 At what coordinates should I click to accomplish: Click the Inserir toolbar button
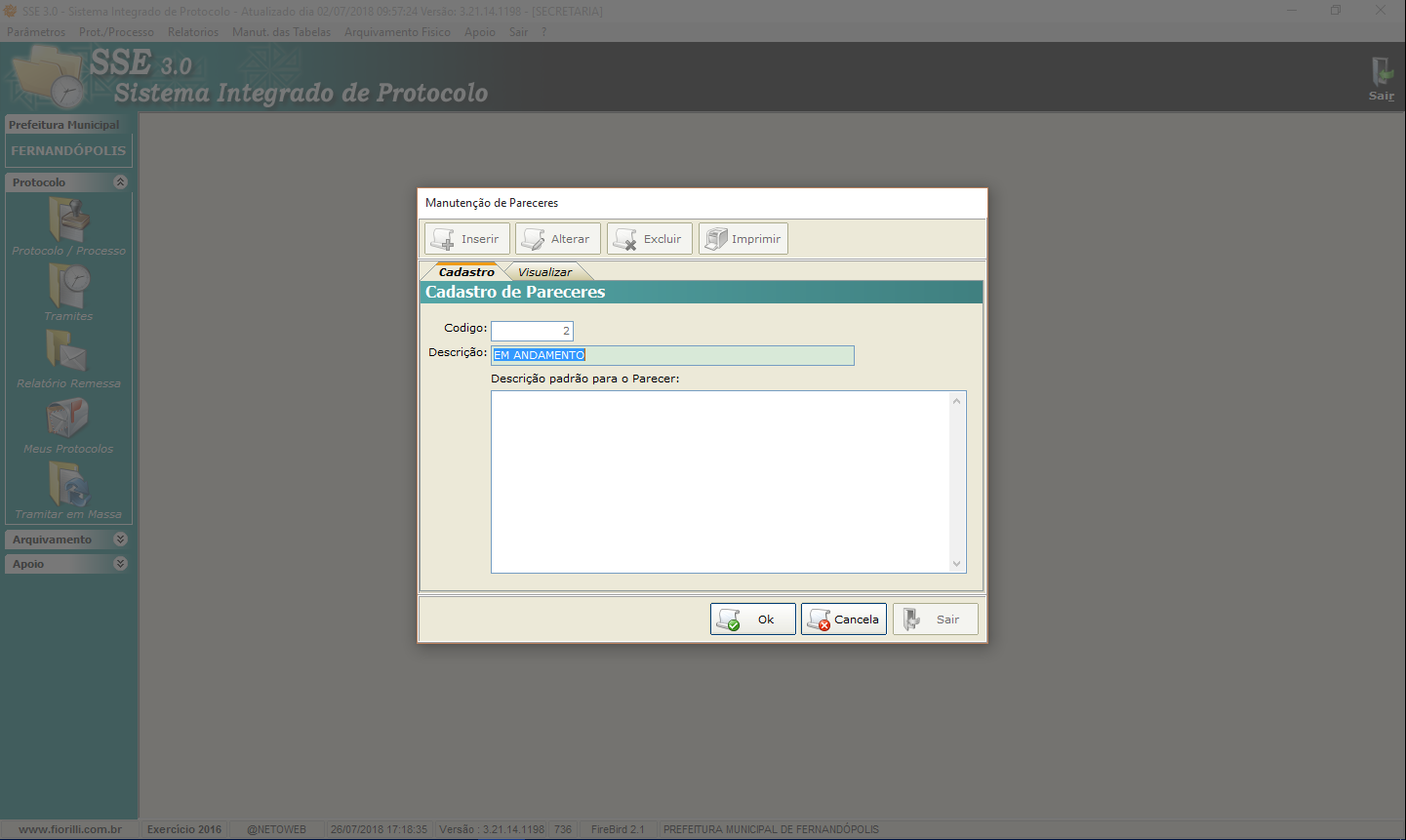tap(466, 239)
